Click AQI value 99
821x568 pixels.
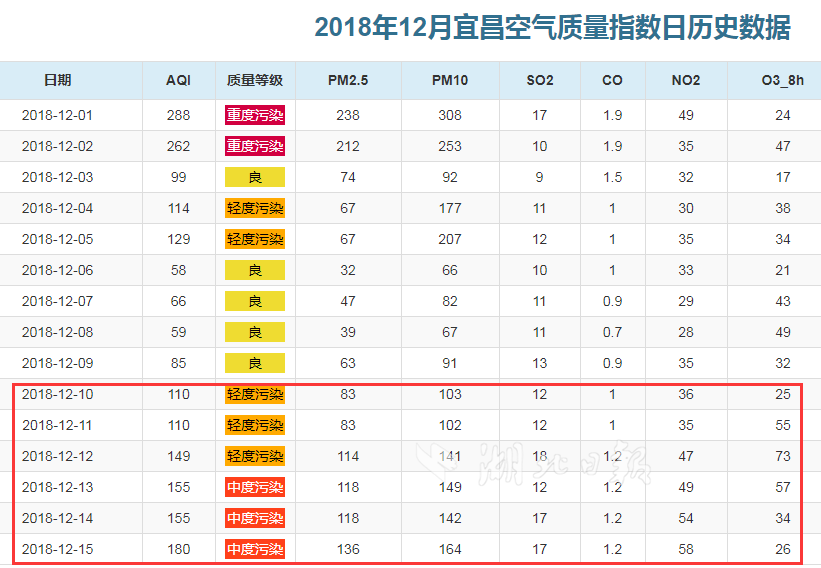pyautogui.click(x=179, y=177)
